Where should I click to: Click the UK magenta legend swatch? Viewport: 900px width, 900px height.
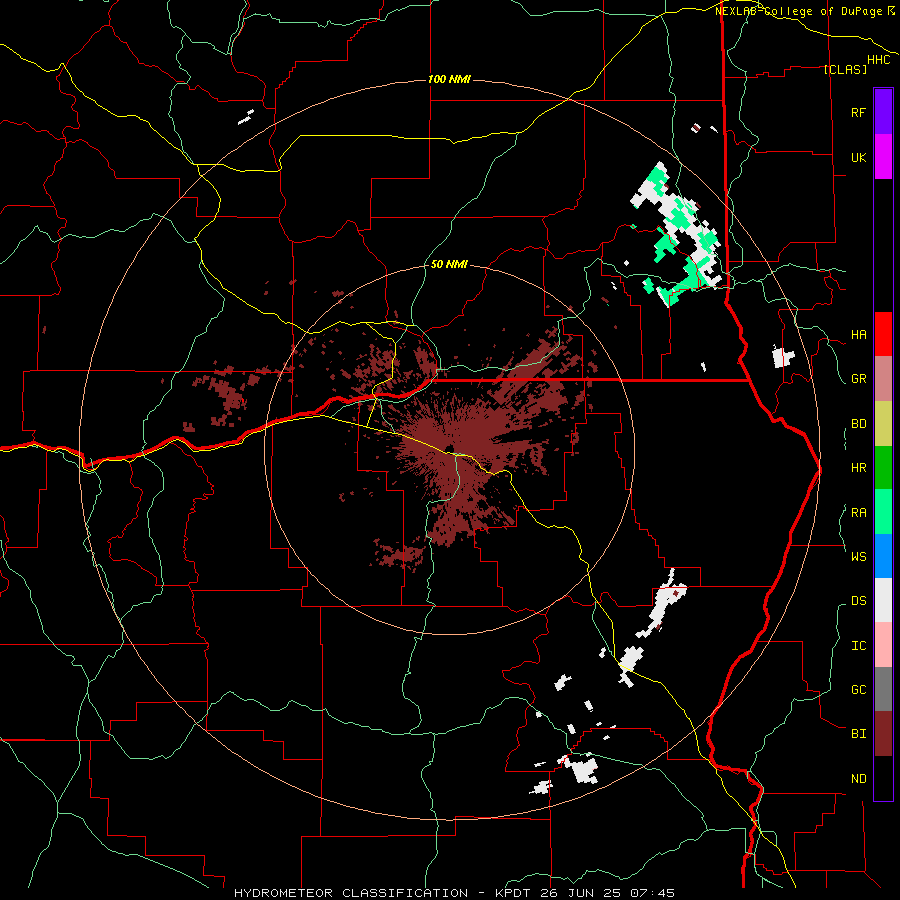tap(883, 157)
